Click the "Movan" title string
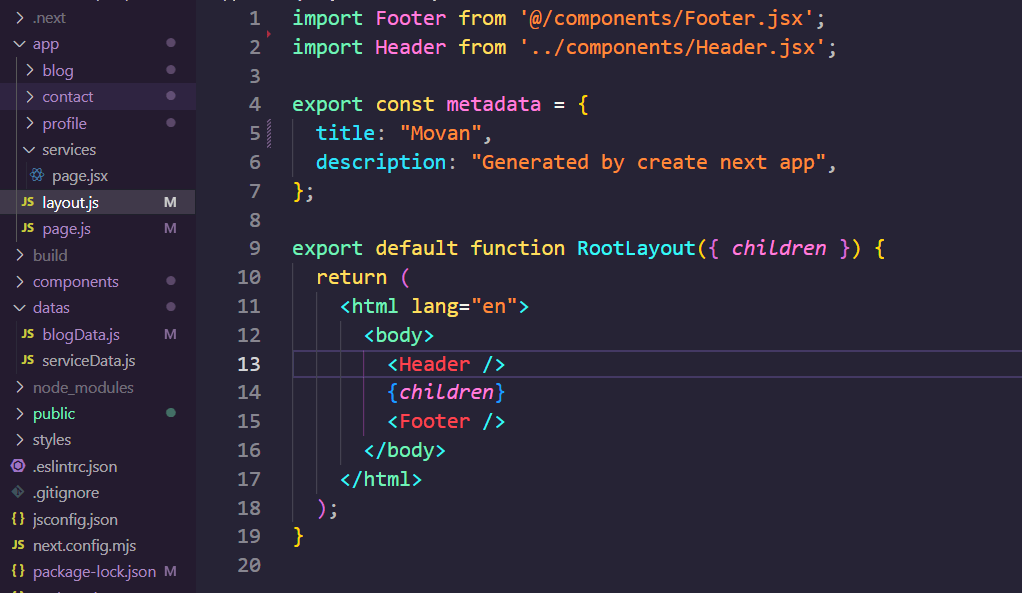The height and width of the screenshot is (593, 1022). coord(440,134)
